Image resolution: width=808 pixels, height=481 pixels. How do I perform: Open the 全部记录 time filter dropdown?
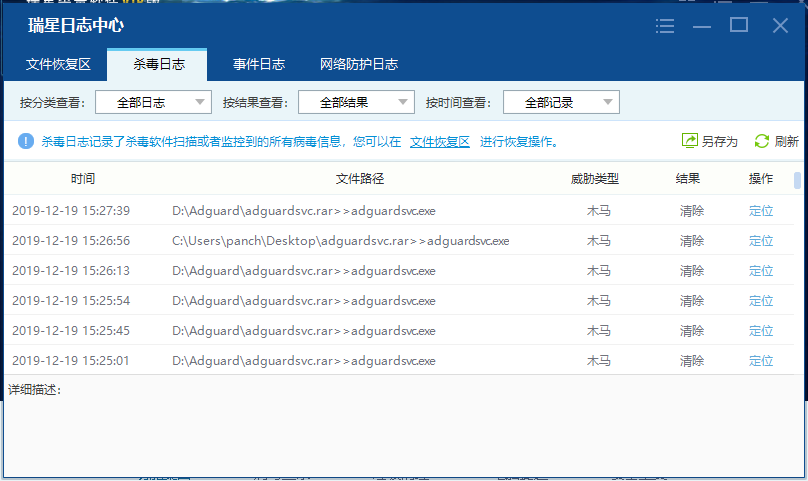click(x=561, y=102)
